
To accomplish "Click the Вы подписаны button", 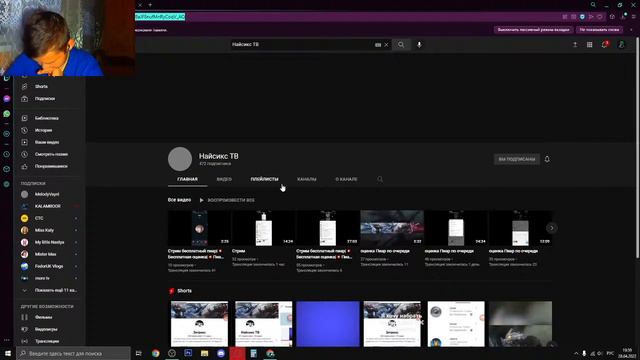I will click(516, 159).
